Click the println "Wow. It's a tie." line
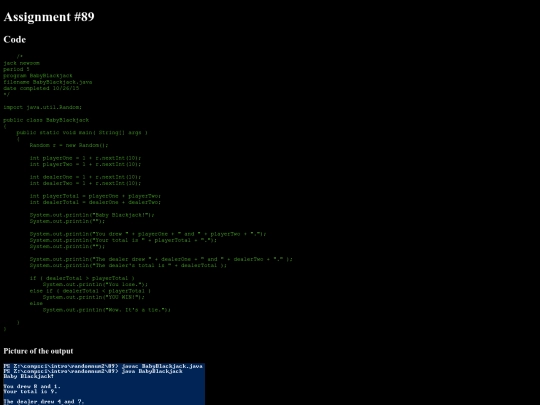Screen dimensions: 540x405 [x=107, y=310]
